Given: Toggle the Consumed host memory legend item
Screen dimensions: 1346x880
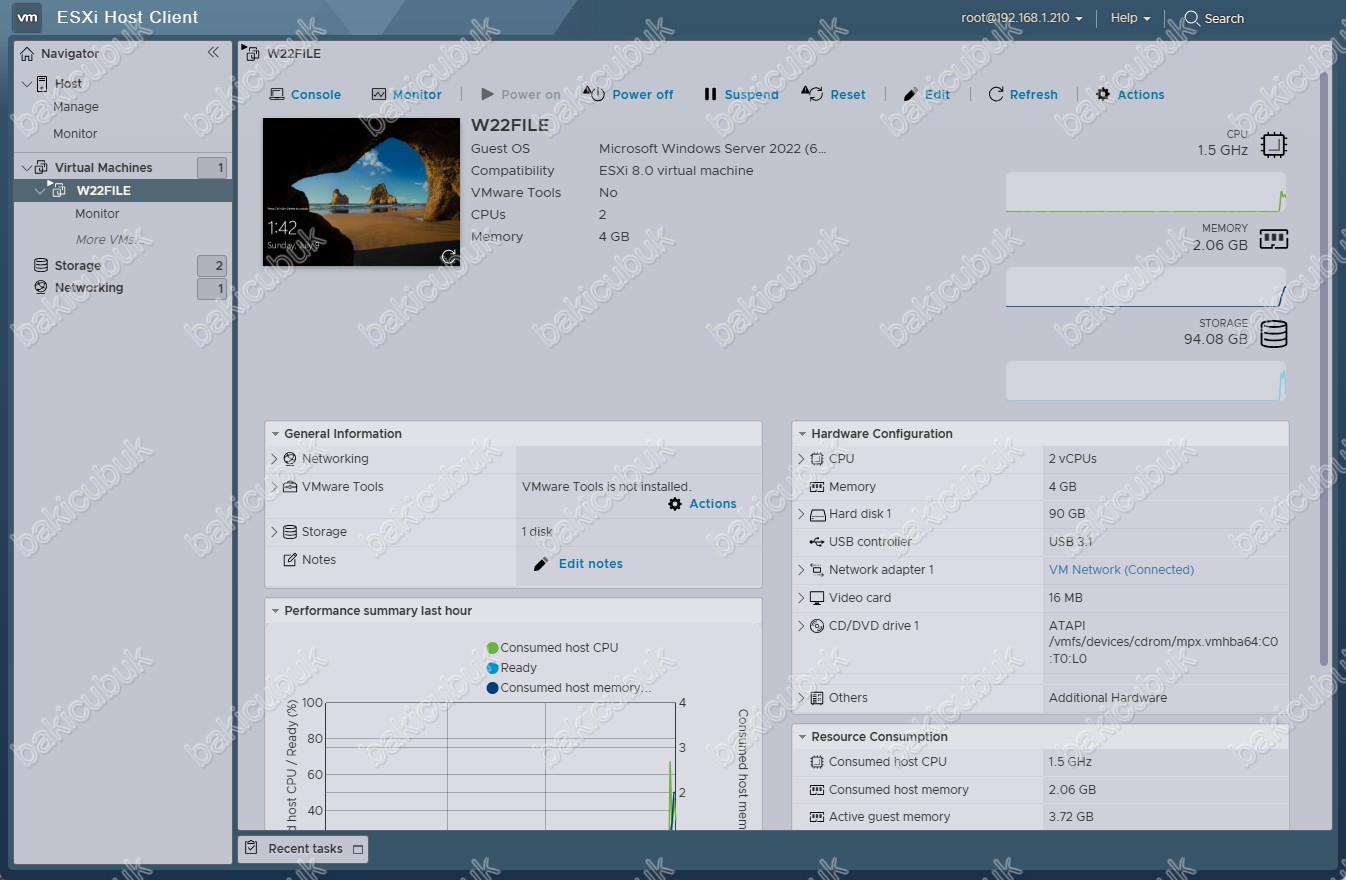Looking at the screenshot, I should [x=569, y=688].
